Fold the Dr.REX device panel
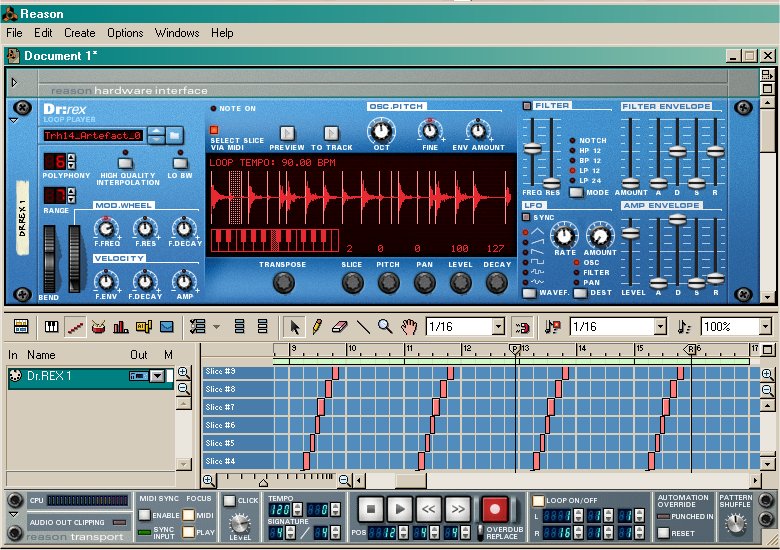Image resolution: width=780 pixels, height=550 pixels. pos(13,120)
